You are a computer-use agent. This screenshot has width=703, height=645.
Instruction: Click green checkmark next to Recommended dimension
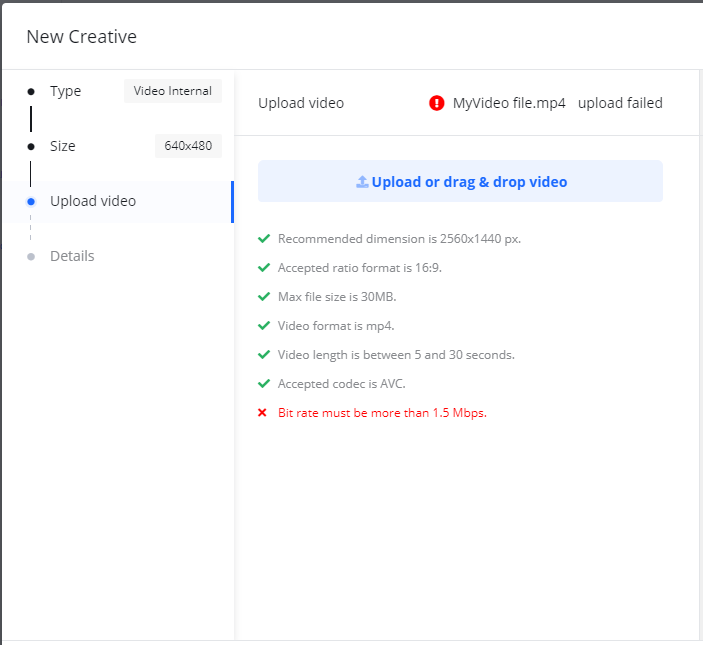[x=264, y=239]
